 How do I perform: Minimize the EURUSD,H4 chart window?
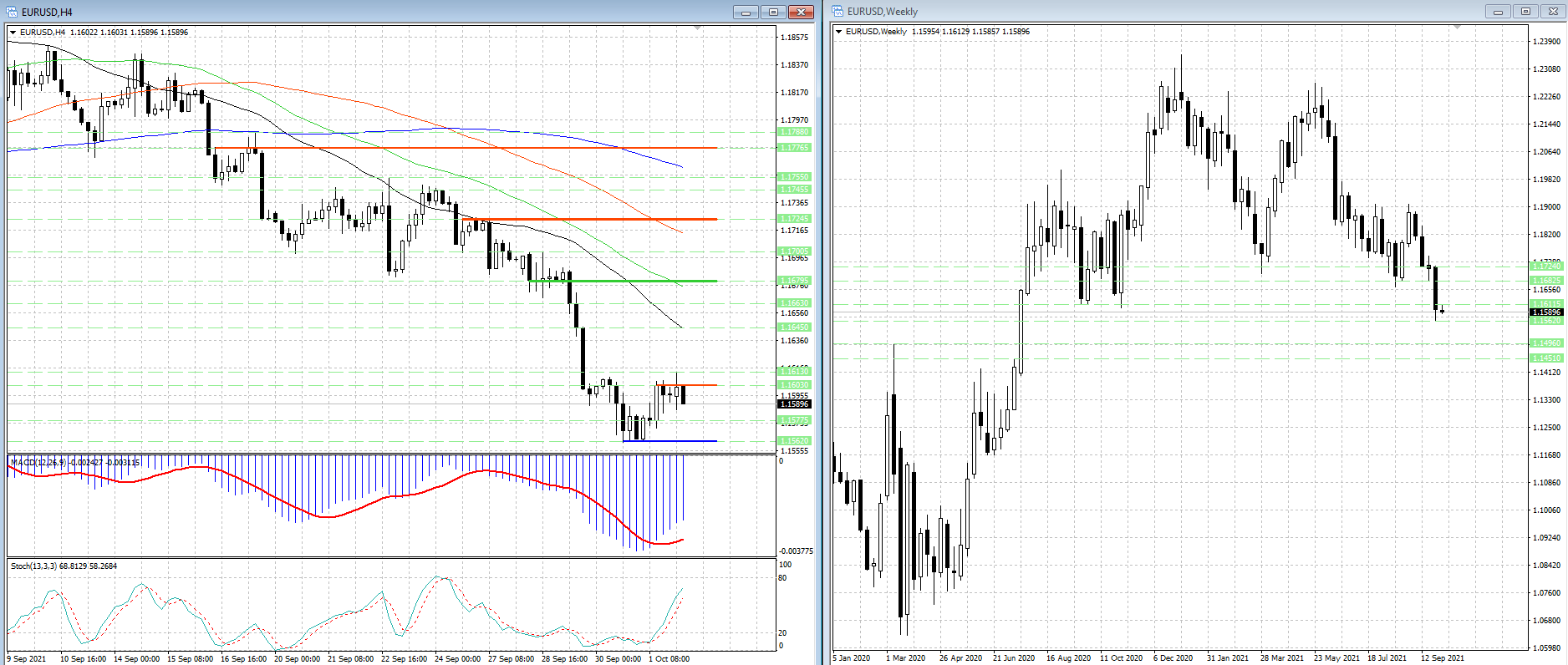point(746,12)
